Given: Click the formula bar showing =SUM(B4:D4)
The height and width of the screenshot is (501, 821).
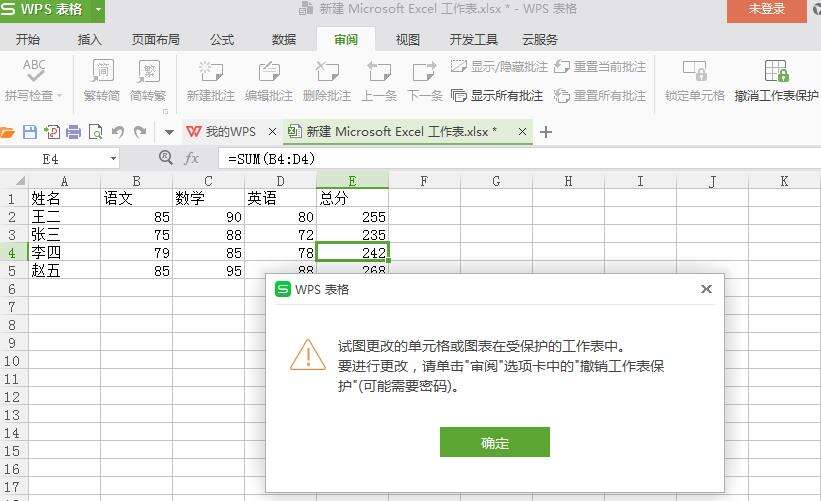Looking at the screenshot, I should tap(518, 159).
